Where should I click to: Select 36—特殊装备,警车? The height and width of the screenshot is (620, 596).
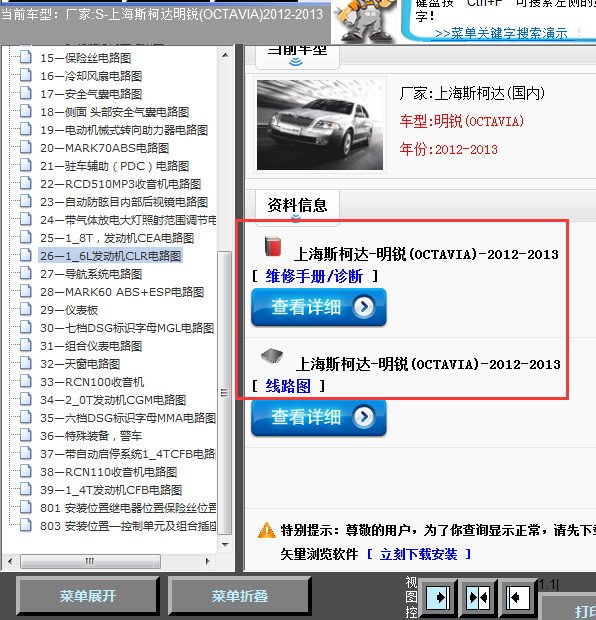(91, 436)
